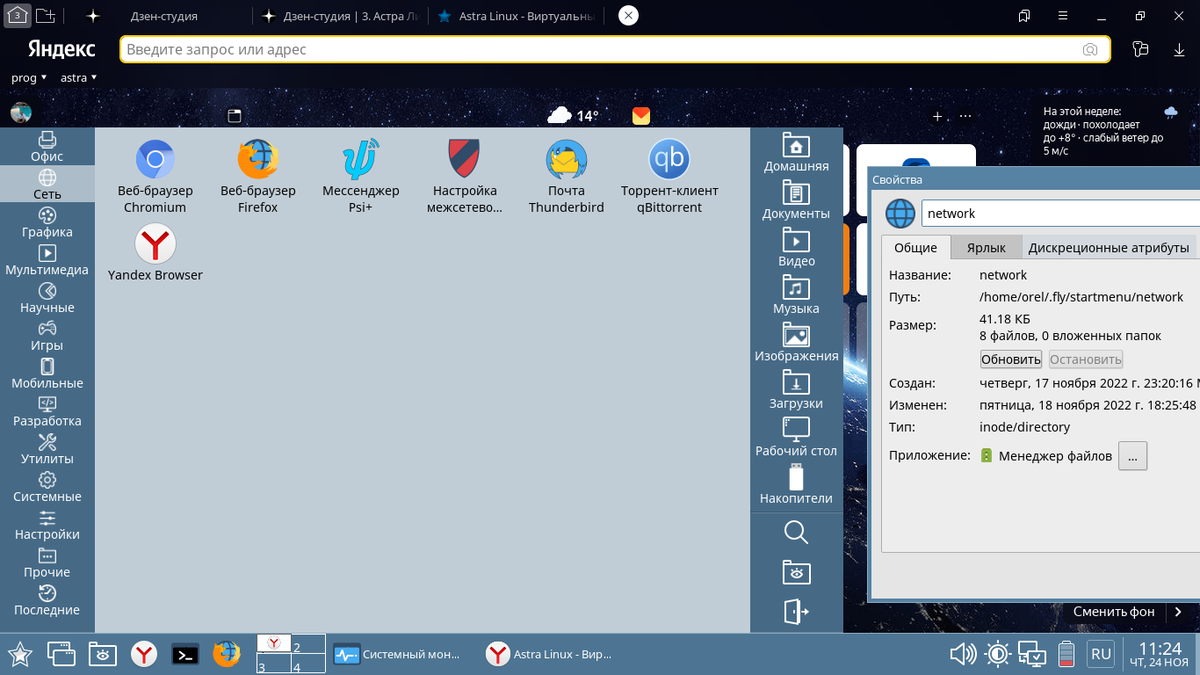Screen dimensions: 1200x675
Task: Open the star start menu button on taskbar
Action: point(20,655)
